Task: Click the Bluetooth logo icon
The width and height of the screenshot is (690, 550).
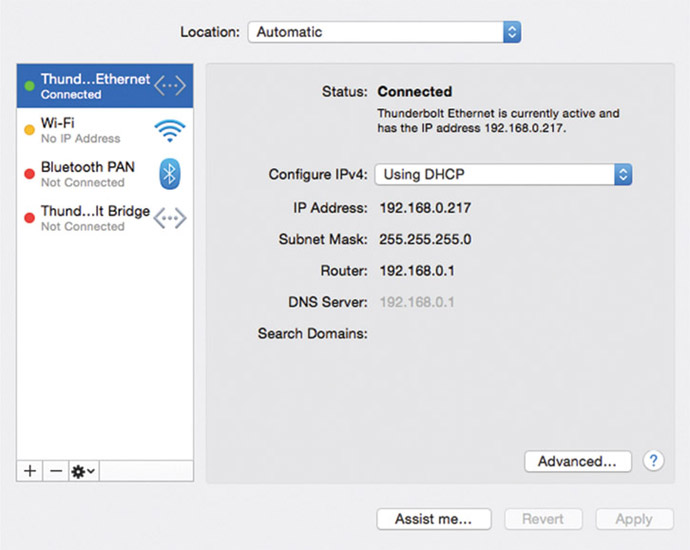Action: [x=170, y=174]
